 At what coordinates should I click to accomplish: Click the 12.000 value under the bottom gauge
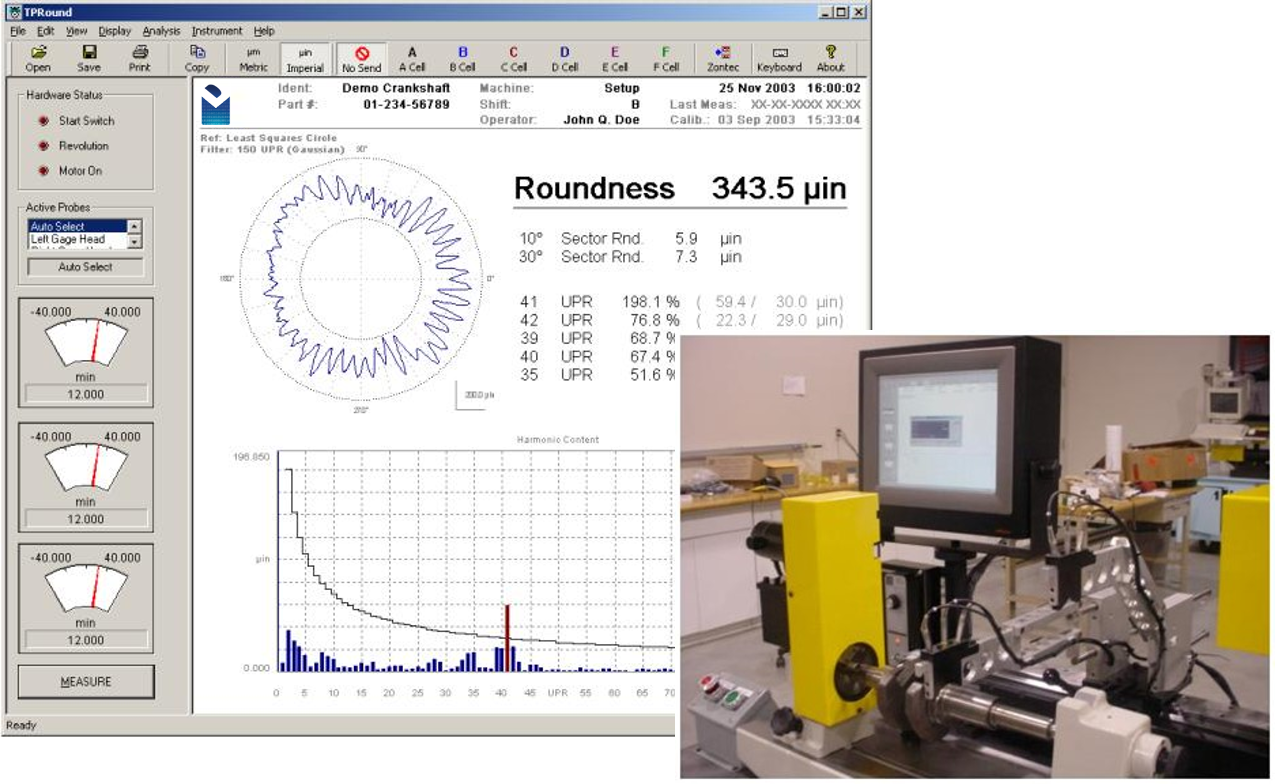pos(86,641)
